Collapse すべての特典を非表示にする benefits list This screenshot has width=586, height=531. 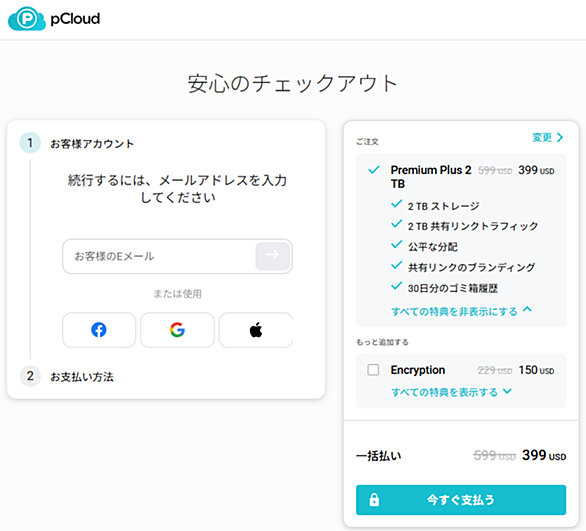[461, 311]
